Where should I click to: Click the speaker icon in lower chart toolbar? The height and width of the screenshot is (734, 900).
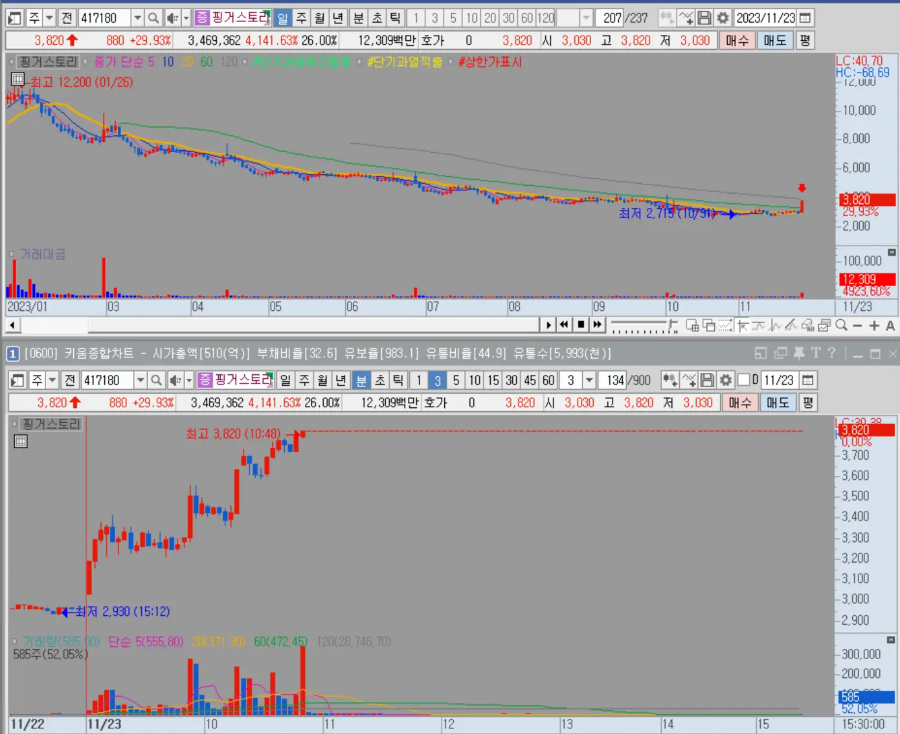(x=174, y=380)
